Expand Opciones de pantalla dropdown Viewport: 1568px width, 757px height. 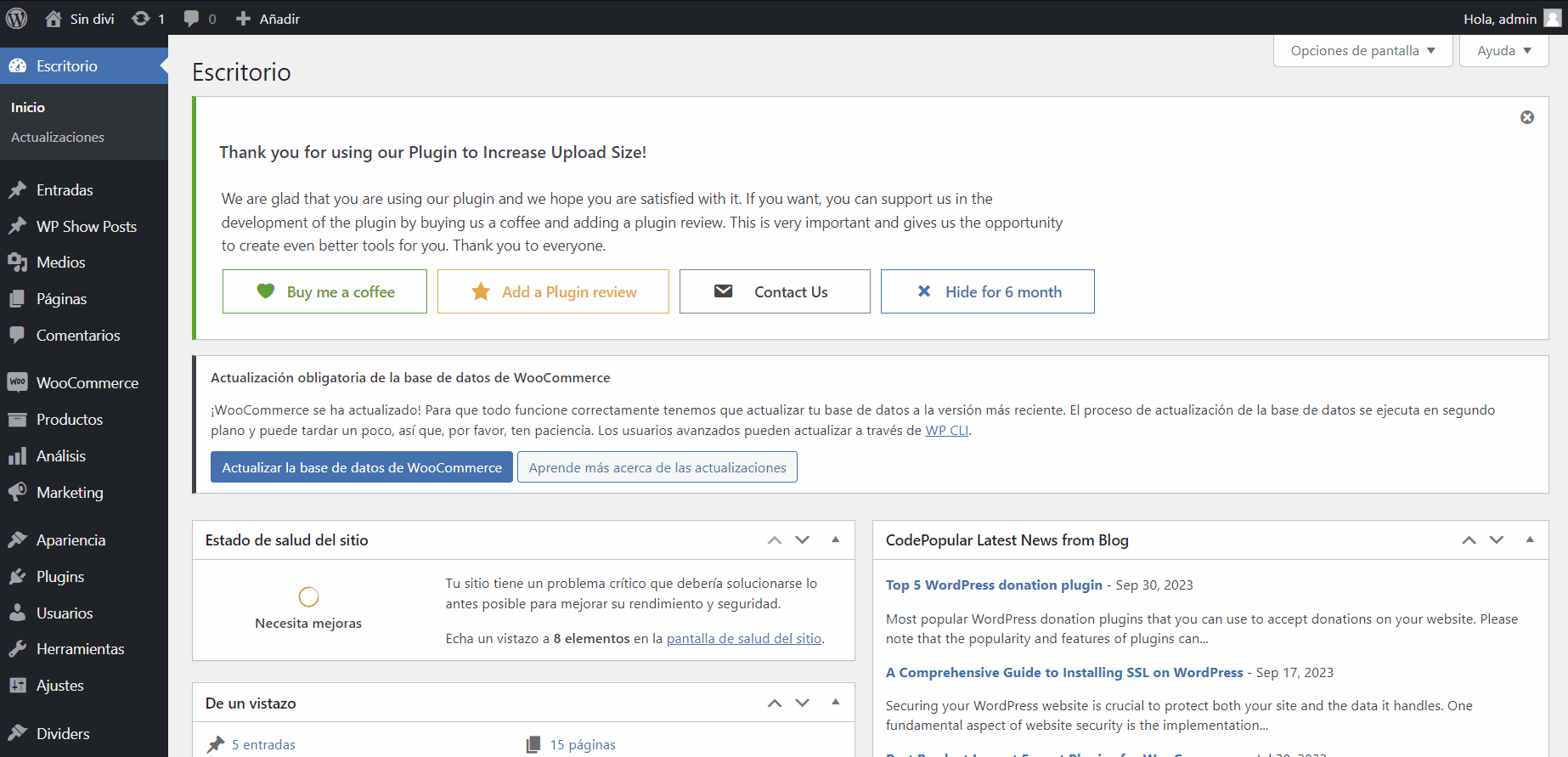(1362, 51)
